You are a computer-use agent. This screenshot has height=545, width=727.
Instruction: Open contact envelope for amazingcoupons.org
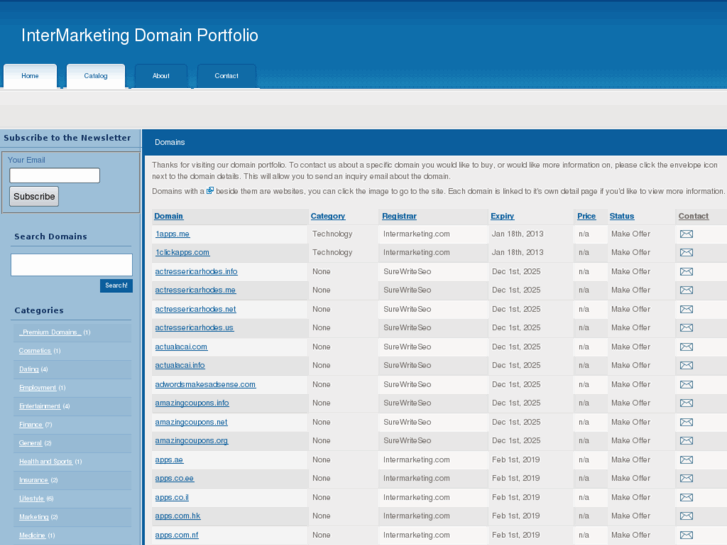click(x=686, y=440)
